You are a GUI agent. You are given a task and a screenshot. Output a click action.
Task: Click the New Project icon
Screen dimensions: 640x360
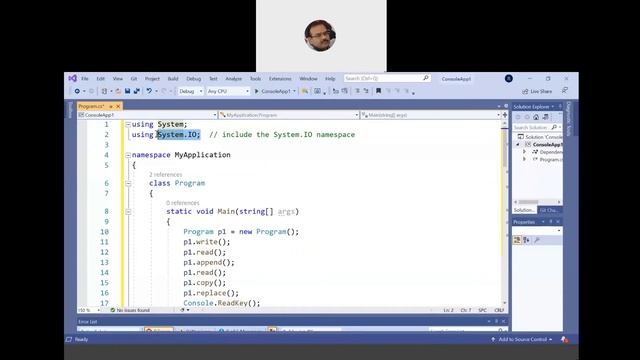(104, 91)
